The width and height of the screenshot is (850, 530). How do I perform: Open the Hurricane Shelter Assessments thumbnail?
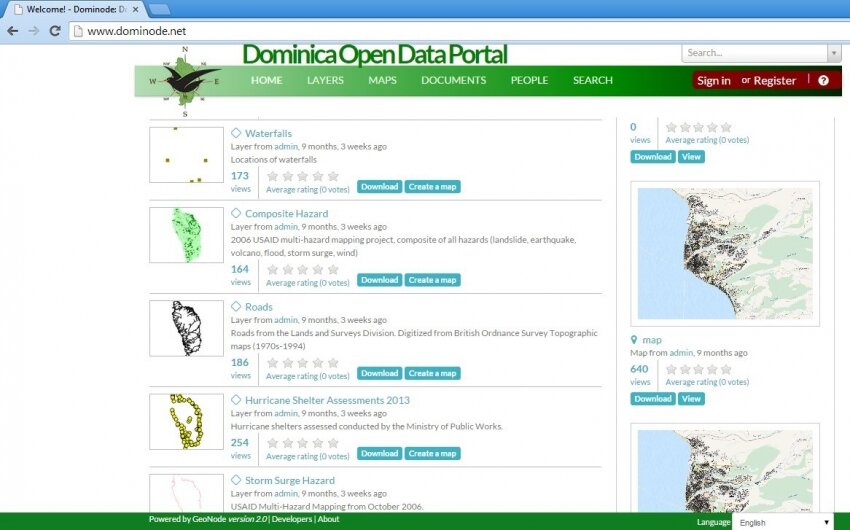[186, 421]
